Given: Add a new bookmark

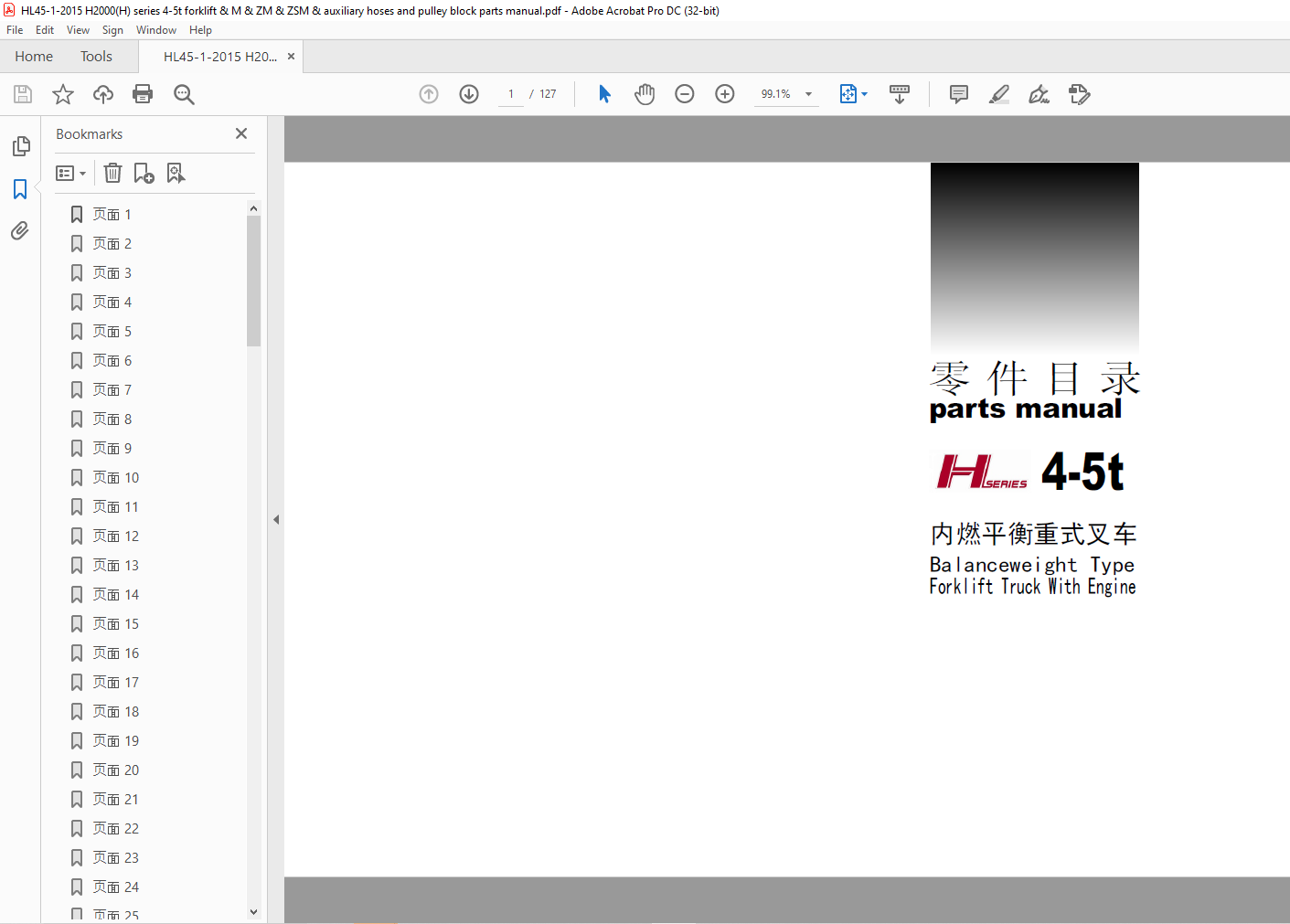Looking at the screenshot, I should 144,173.
